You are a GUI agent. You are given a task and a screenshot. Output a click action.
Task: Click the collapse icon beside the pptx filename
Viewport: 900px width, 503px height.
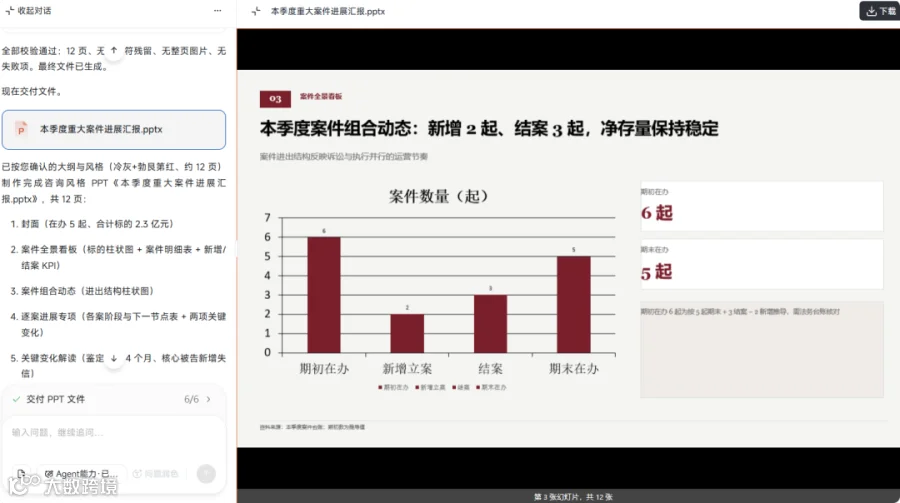(x=256, y=11)
